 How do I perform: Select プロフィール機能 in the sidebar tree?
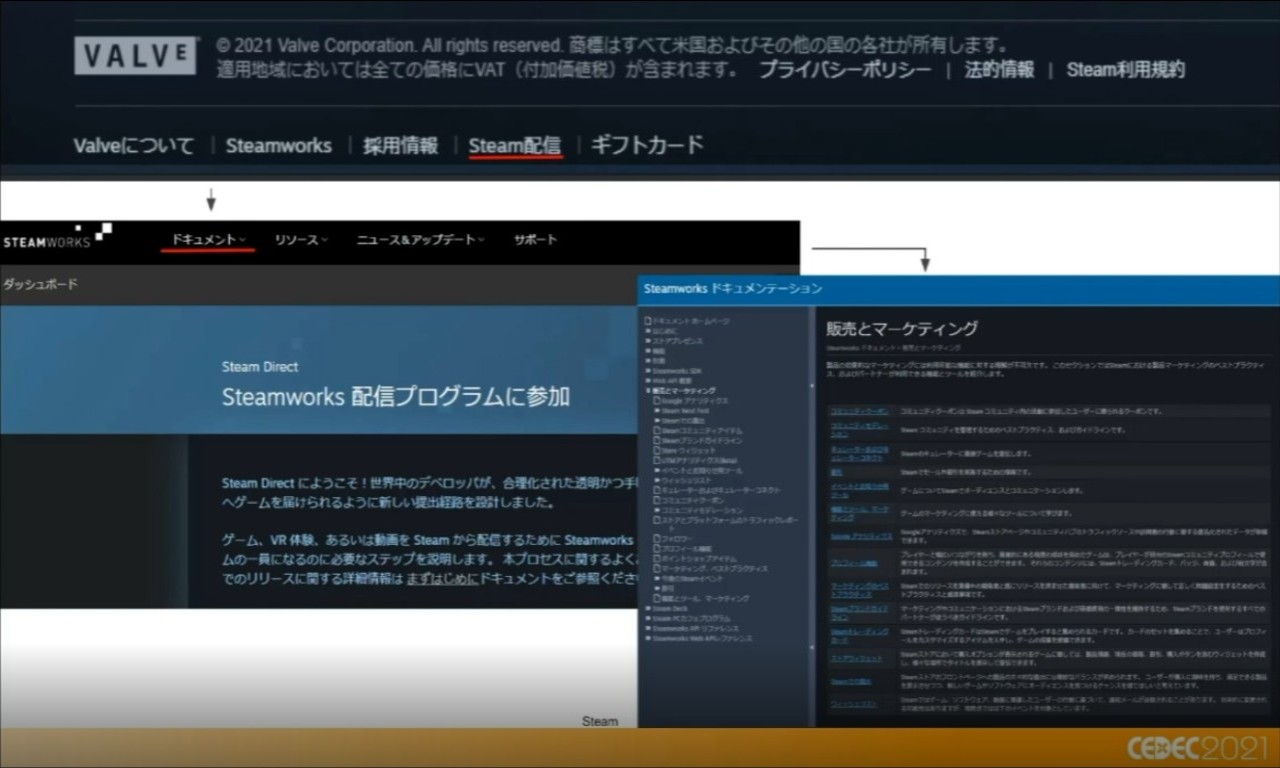coord(686,549)
